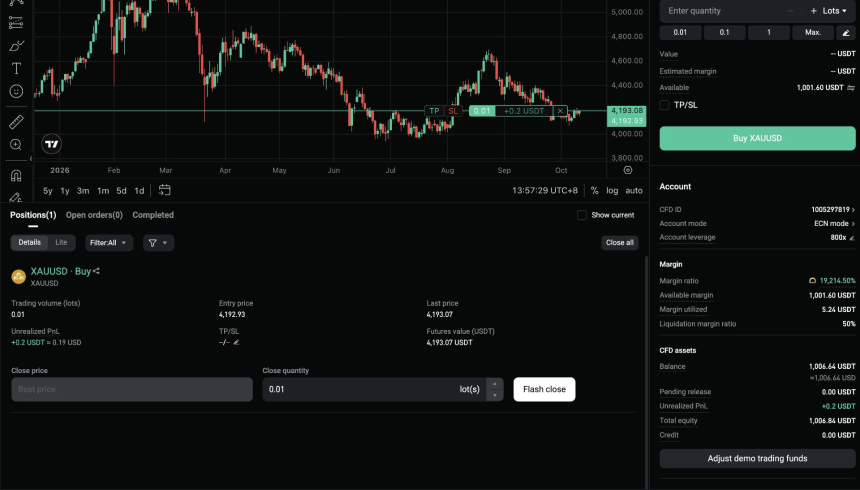The width and height of the screenshot is (860, 490).
Task: Click the Close price Best price field
Action: (x=132, y=389)
